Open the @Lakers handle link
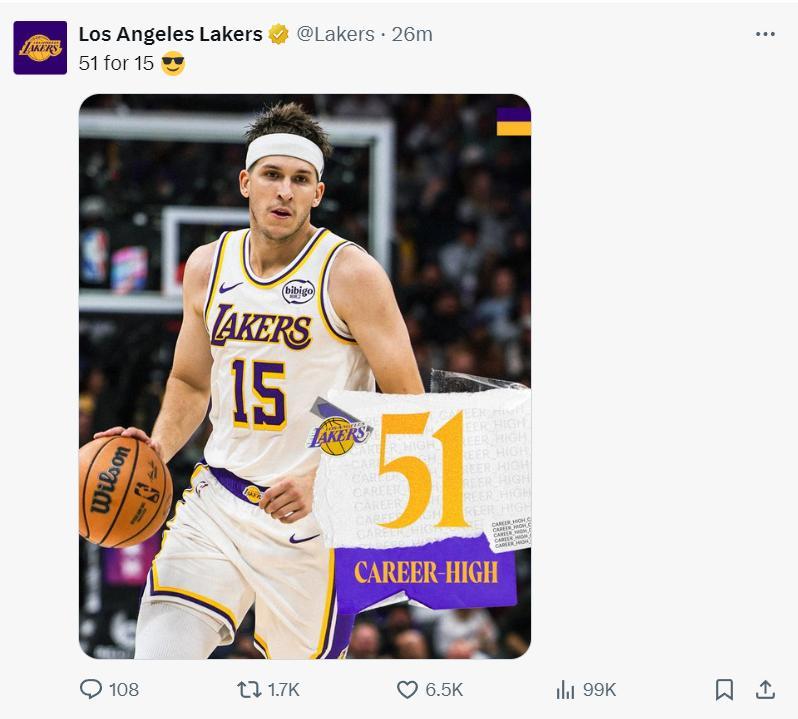 coord(335,34)
